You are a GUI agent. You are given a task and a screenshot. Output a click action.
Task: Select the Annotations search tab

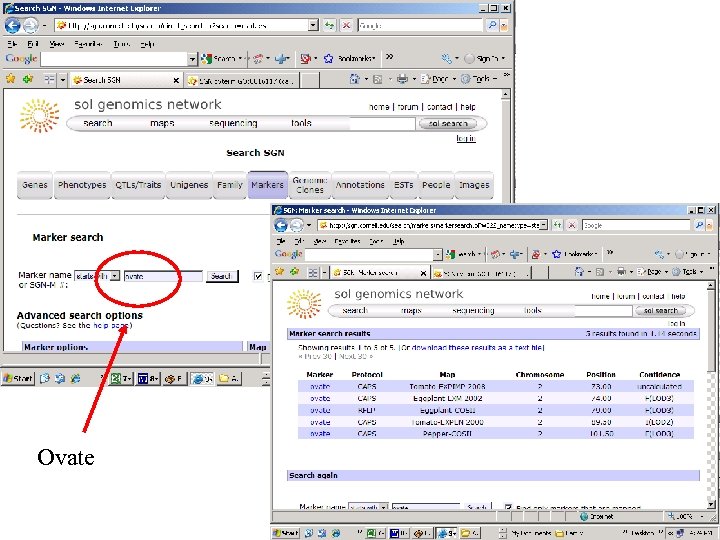360,185
